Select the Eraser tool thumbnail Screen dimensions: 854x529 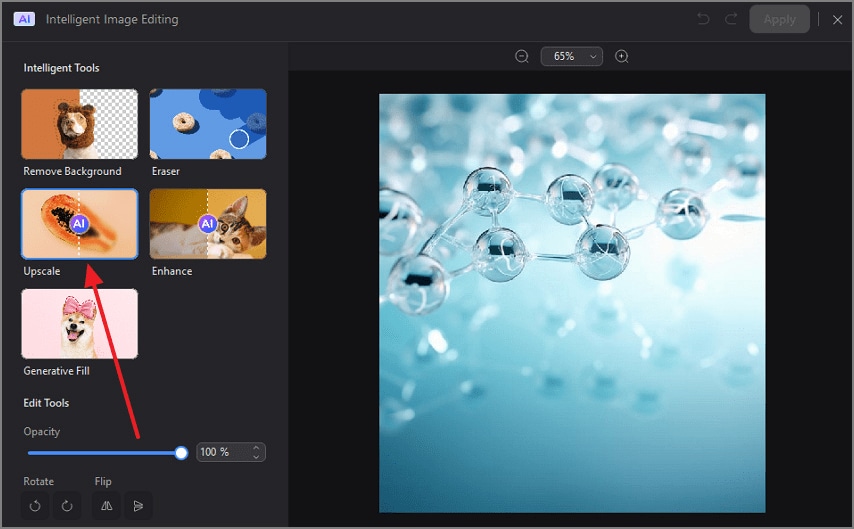(x=208, y=124)
